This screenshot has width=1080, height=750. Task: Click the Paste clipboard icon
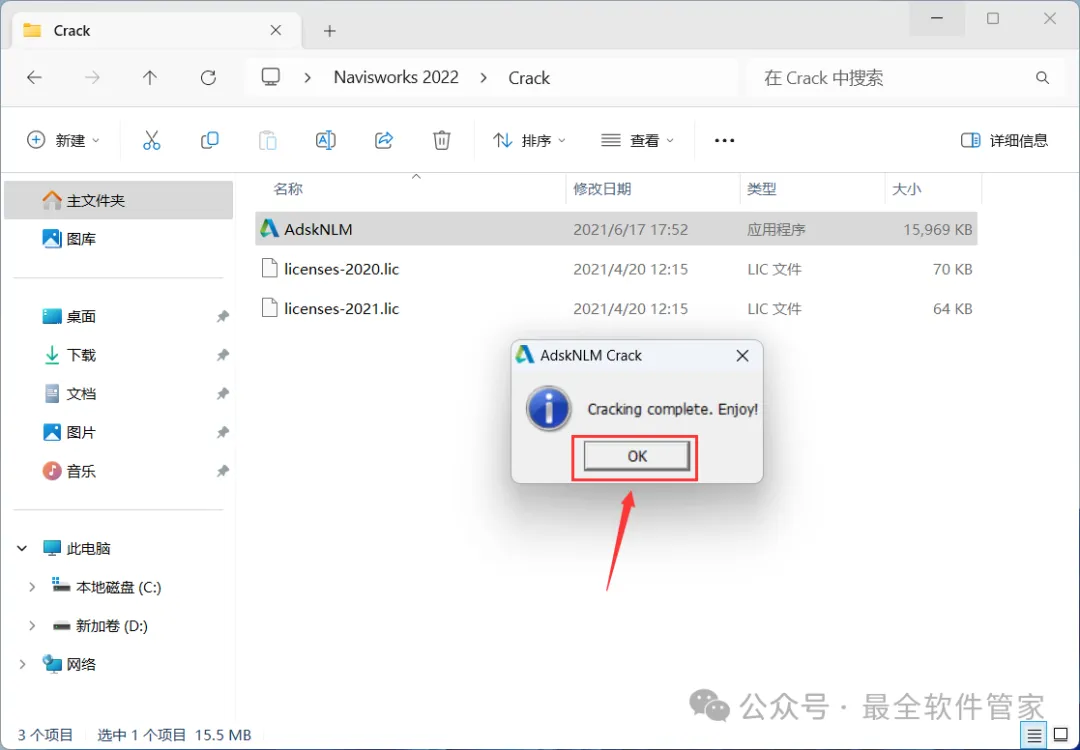tap(267, 140)
